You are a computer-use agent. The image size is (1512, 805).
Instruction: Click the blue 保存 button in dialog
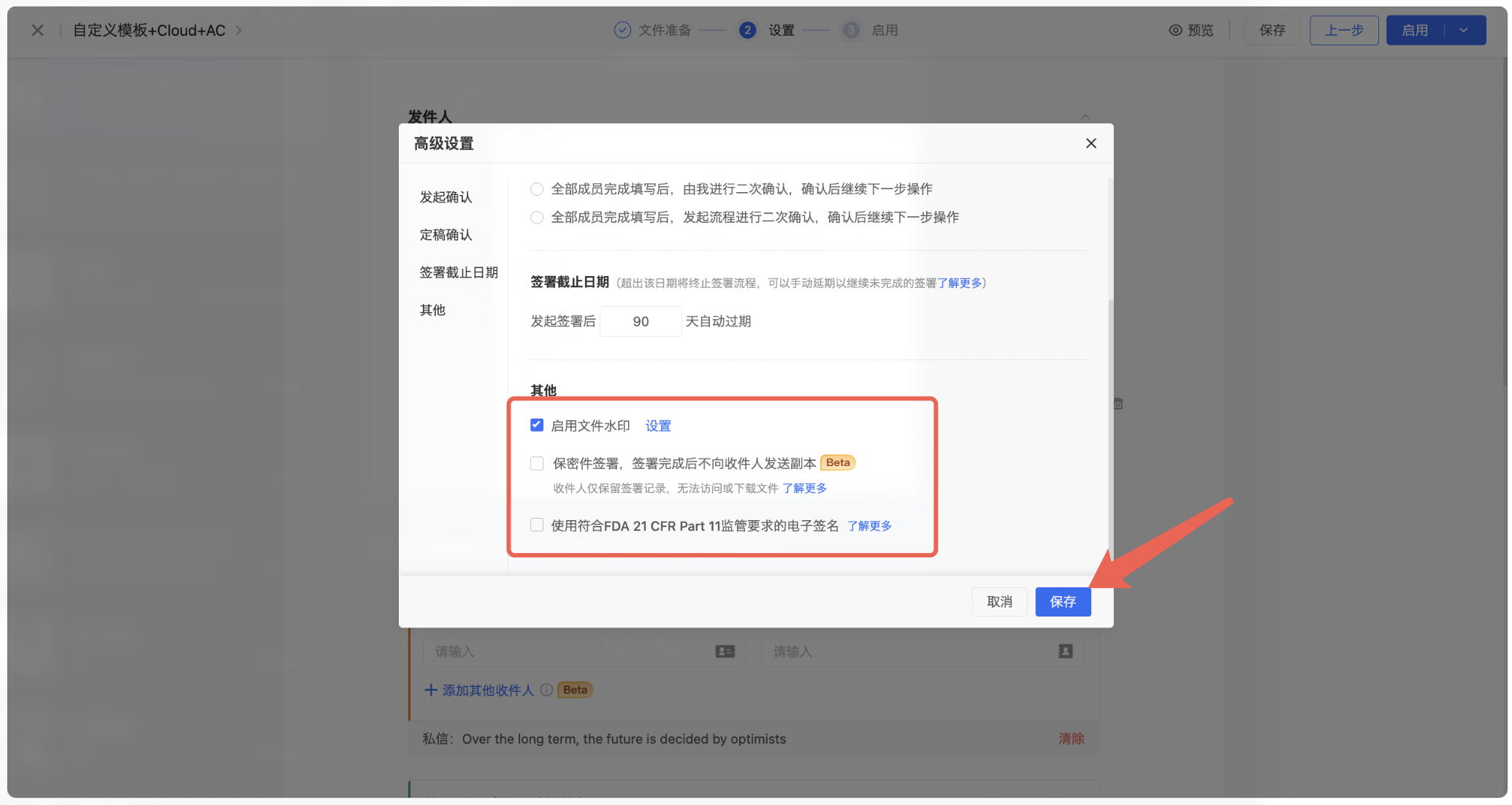[1063, 601]
